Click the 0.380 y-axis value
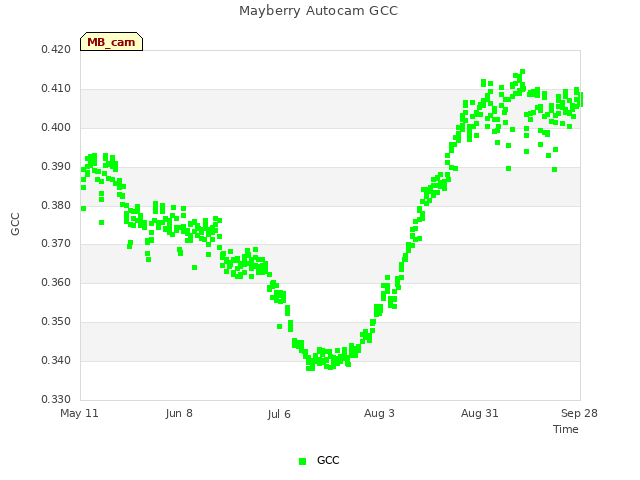Image resolution: width=640 pixels, height=480 pixels. click(x=56, y=205)
